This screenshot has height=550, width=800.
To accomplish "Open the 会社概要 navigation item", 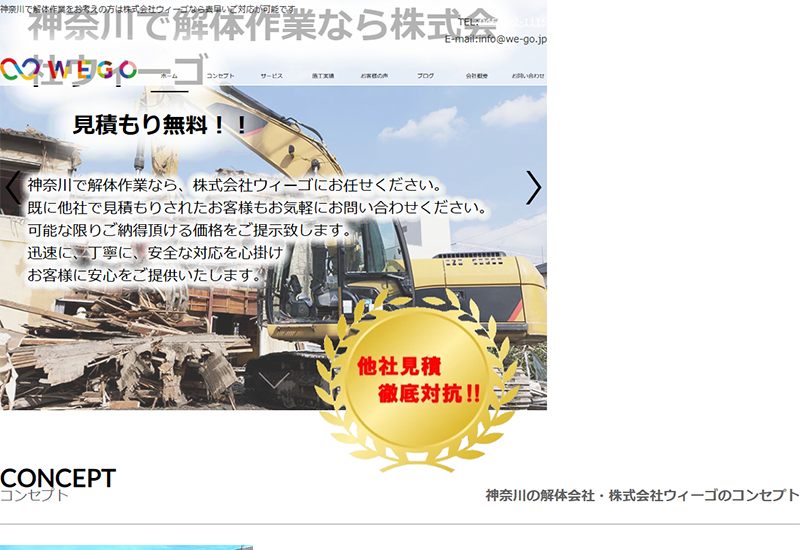I will 477,76.
